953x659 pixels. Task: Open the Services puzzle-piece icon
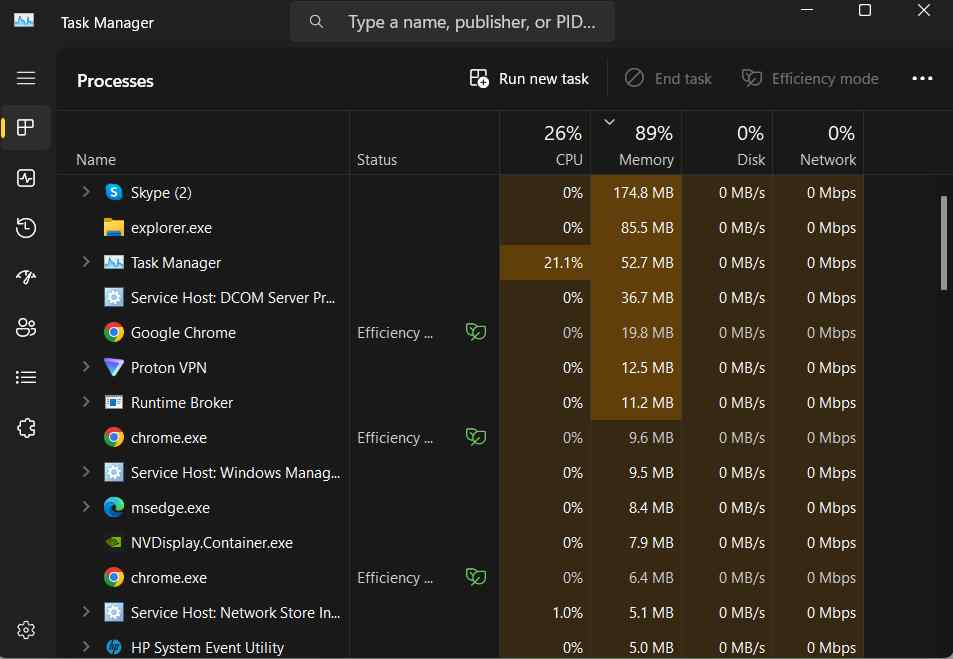coord(26,428)
